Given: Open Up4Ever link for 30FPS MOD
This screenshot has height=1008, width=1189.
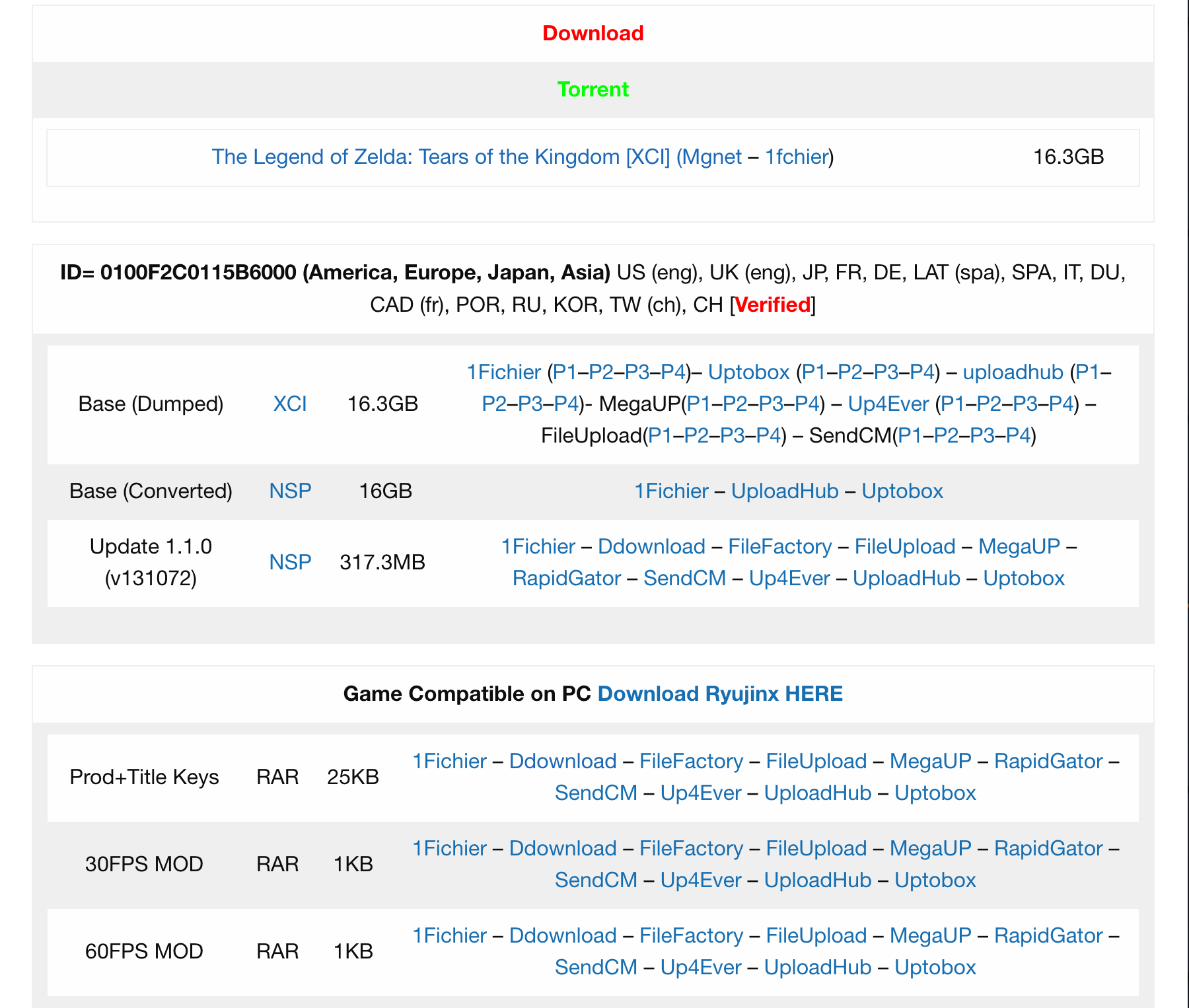Looking at the screenshot, I should (x=701, y=880).
